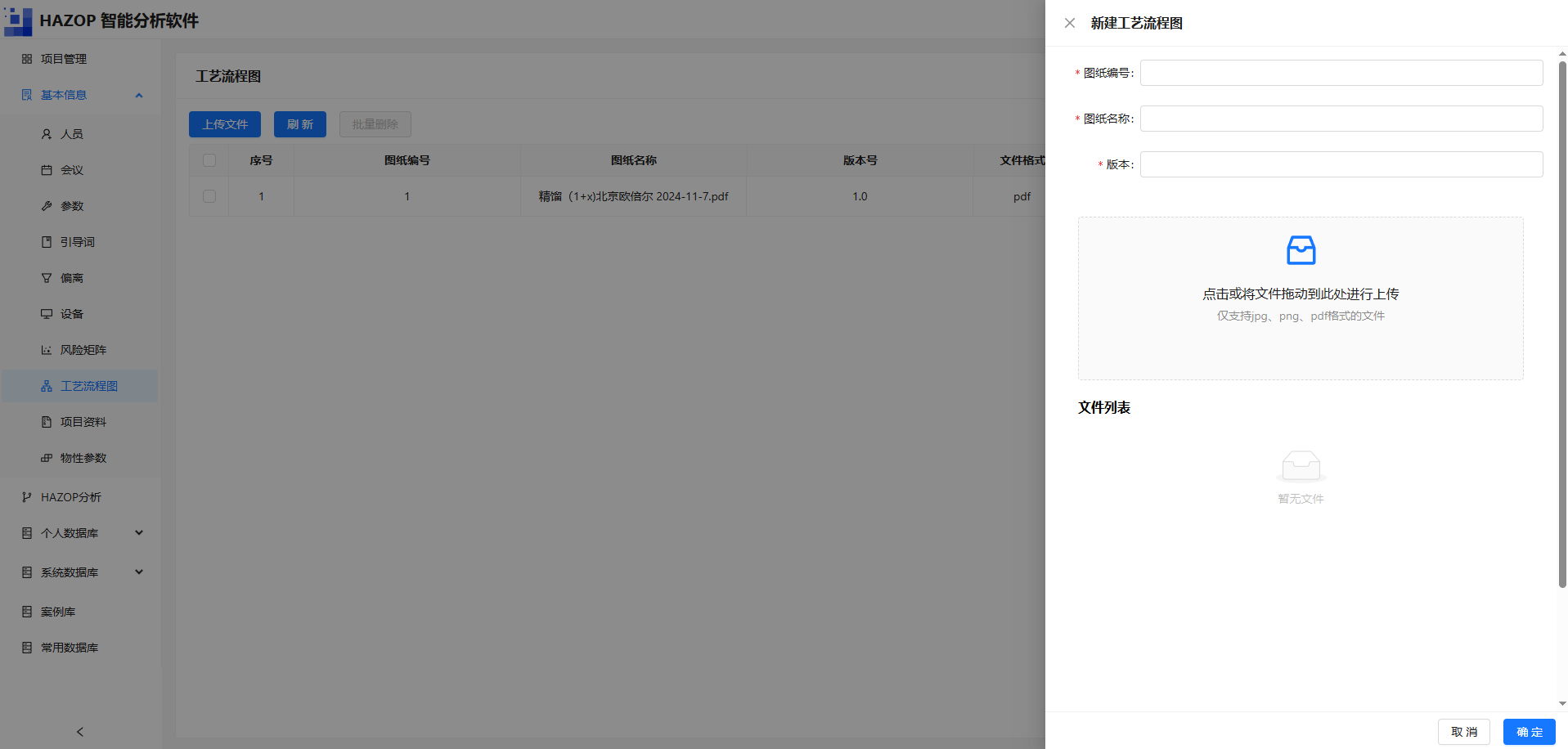Open the 参数 menu item
The image size is (1568, 749).
point(80,206)
